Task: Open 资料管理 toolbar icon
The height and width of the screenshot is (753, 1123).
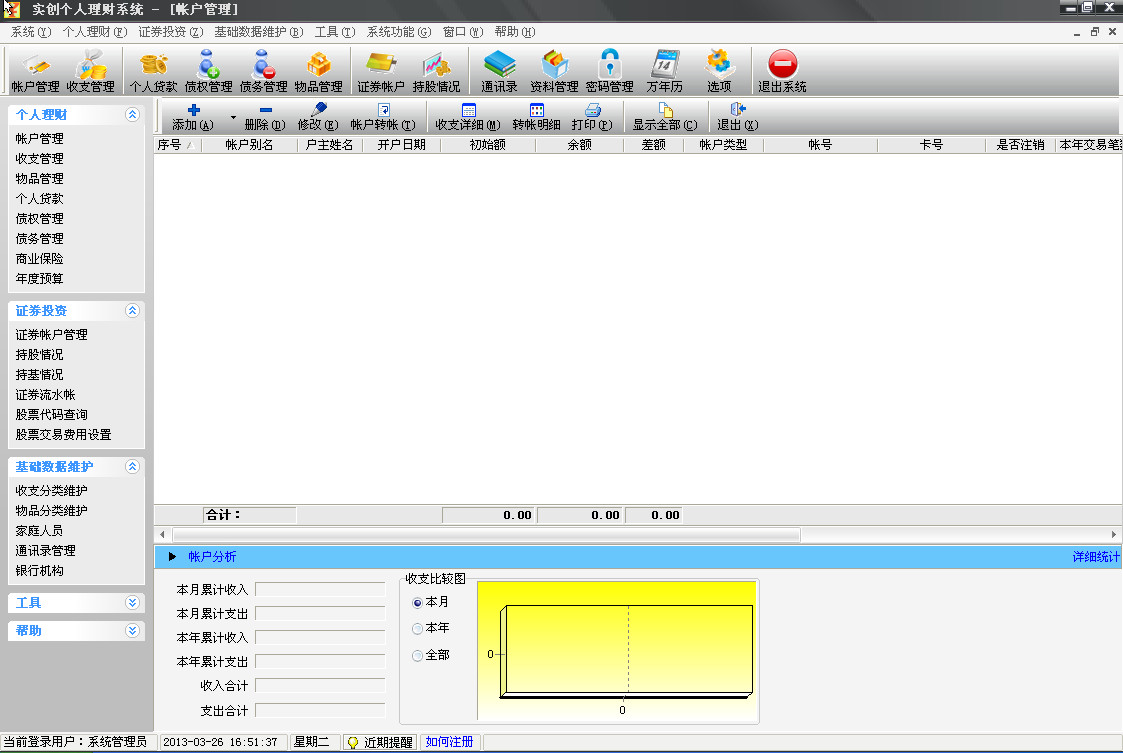Action: pos(554,71)
